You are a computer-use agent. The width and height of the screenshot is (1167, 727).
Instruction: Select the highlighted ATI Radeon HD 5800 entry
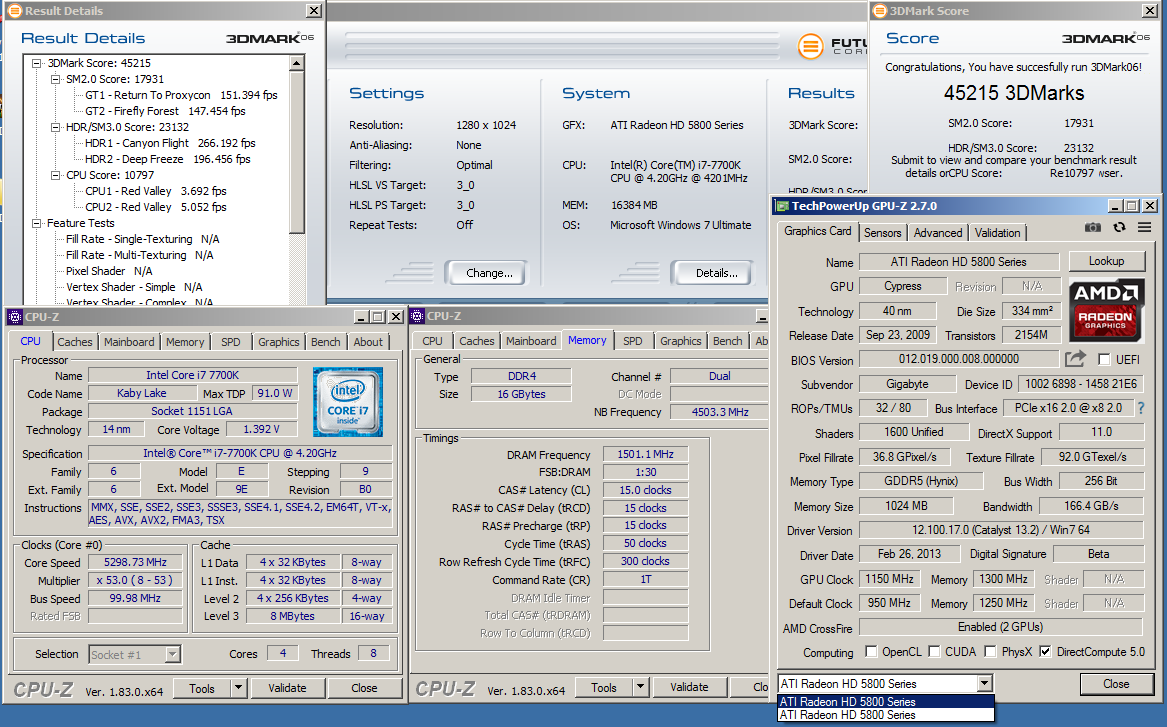click(x=886, y=702)
